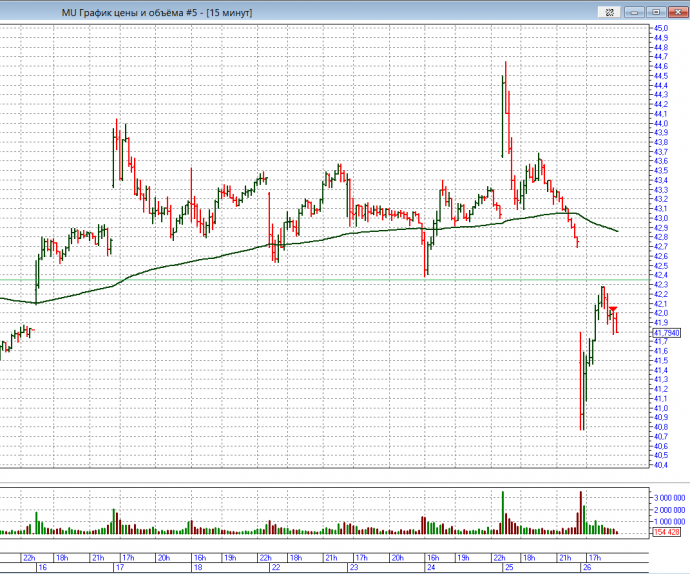Select date 24 on the time axis

click(431, 567)
